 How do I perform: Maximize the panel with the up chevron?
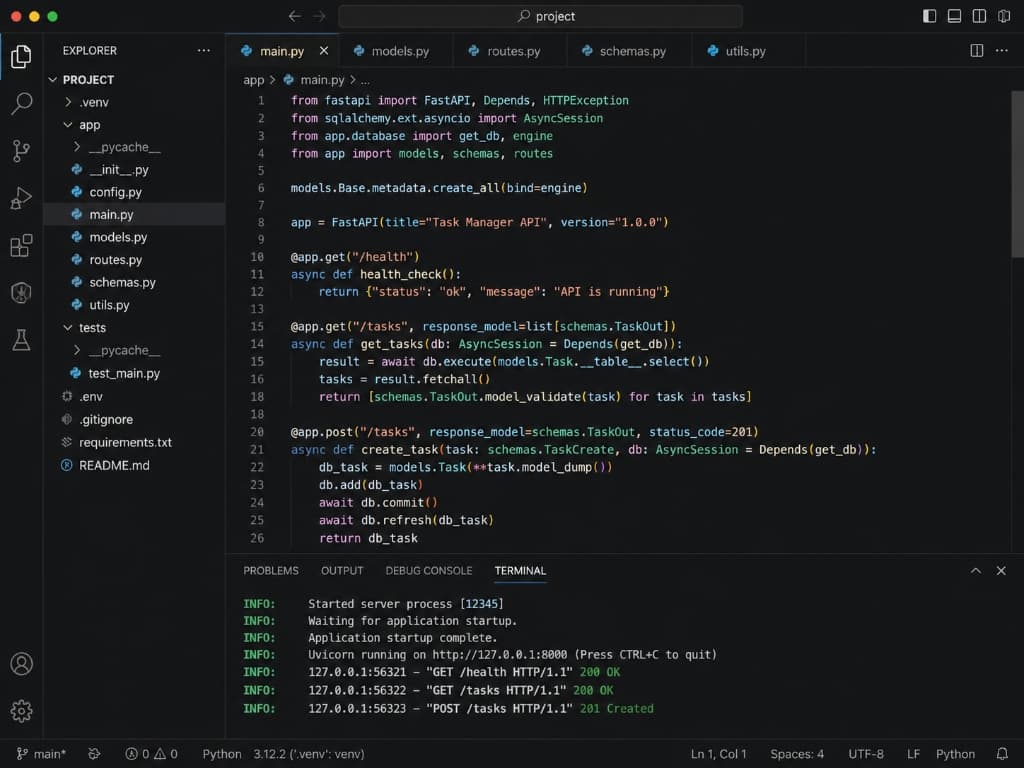click(x=976, y=570)
